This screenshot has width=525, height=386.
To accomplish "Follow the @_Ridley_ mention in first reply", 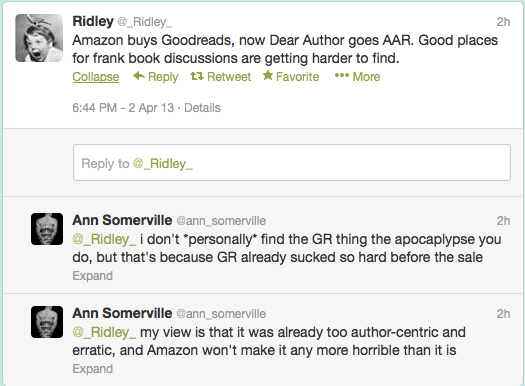I will pyautogui.click(x=104, y=240).
